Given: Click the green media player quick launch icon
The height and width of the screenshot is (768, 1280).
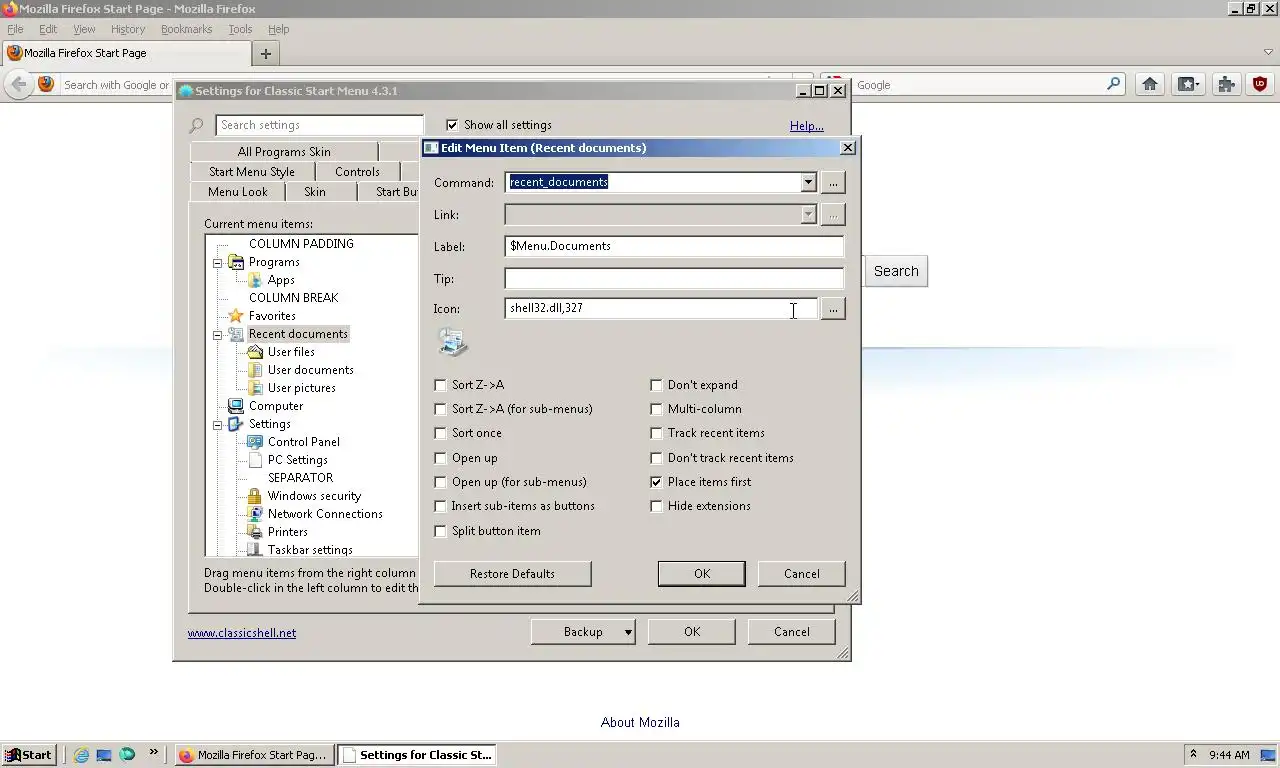Looking at the screenshot, I should [x=127, y=755].
